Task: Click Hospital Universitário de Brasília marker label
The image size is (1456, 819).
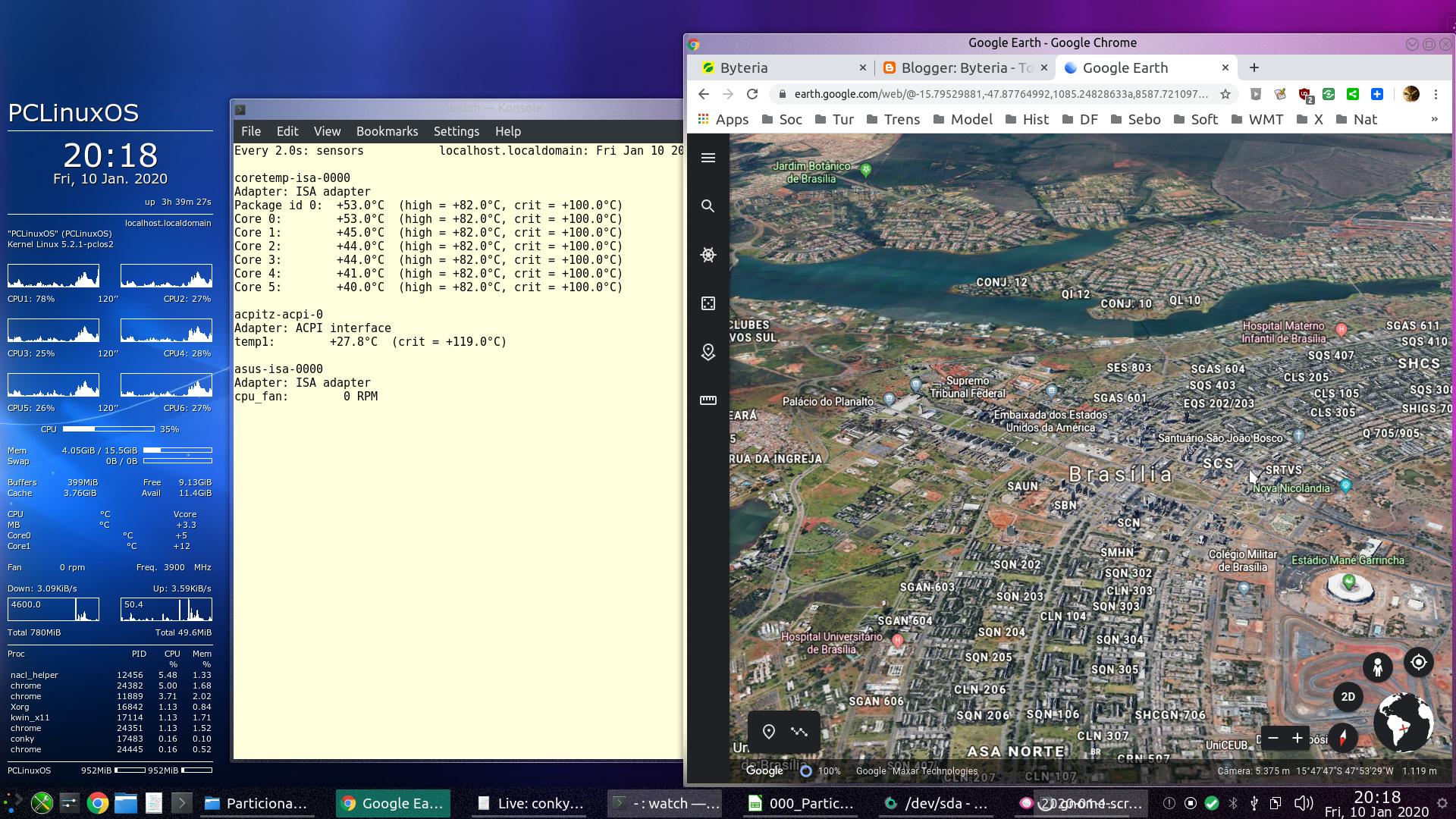Action: click(832, 643)
